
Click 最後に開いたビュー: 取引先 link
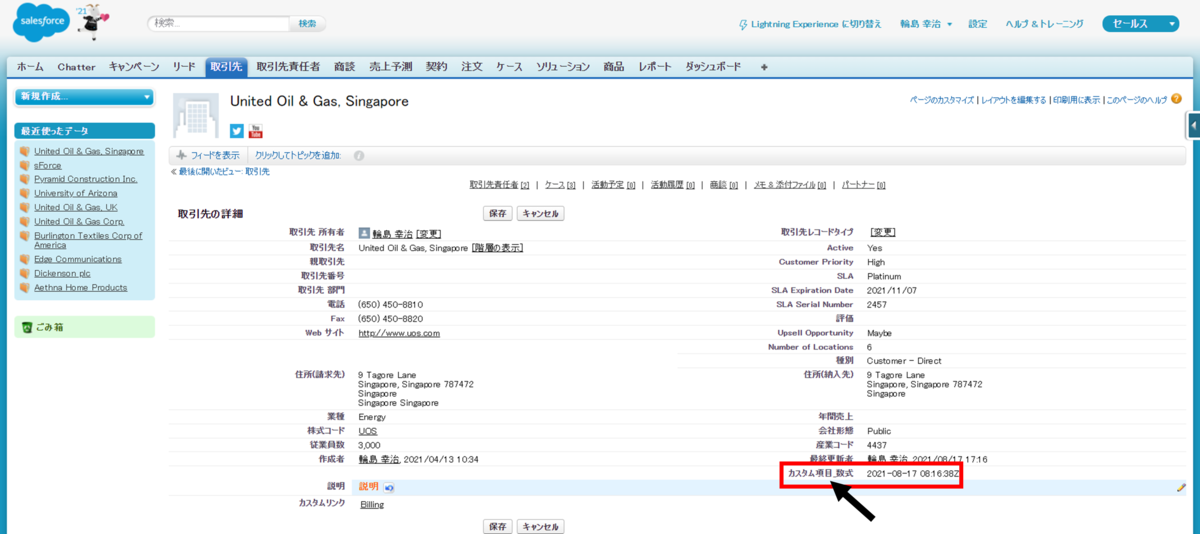point(224,172)
